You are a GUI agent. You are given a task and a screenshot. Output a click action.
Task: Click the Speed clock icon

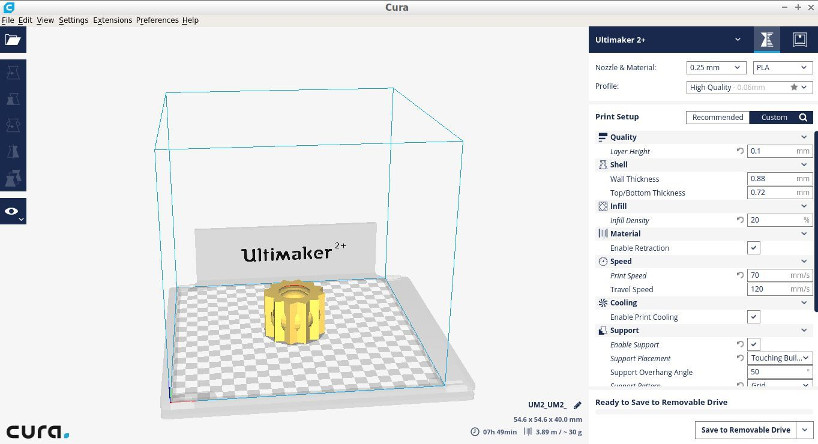pyautogui.click(x=603, y=261)
